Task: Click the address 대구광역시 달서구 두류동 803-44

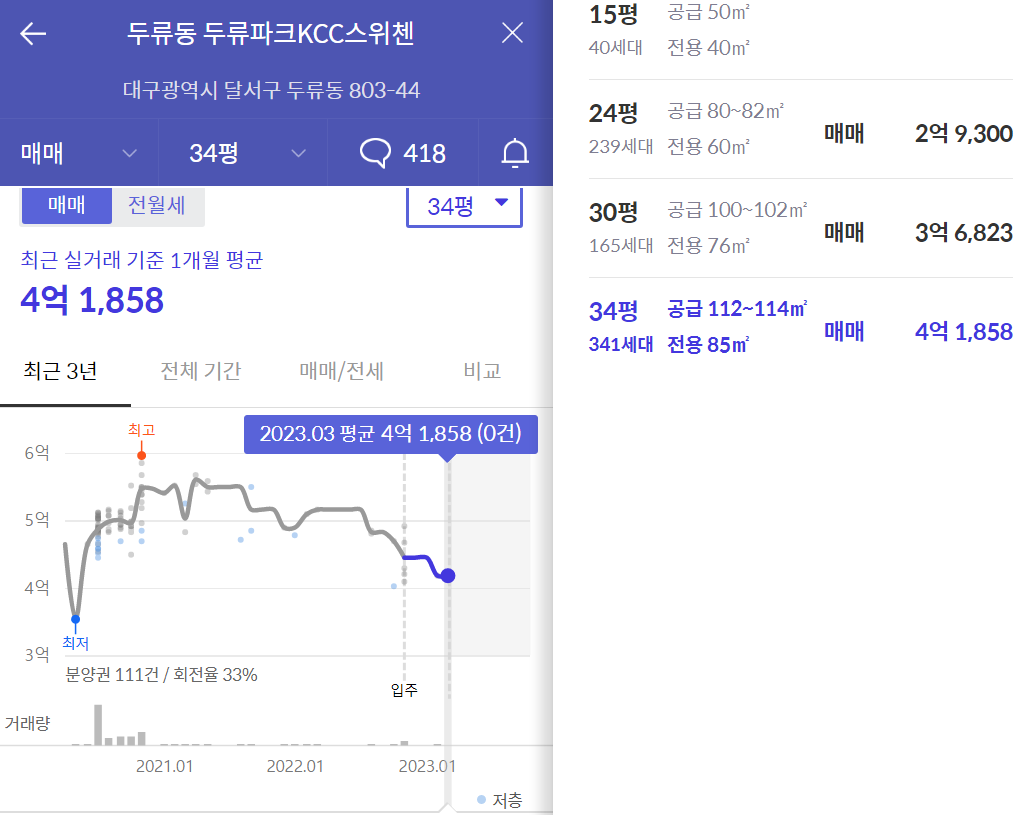Action: (271, 90)
